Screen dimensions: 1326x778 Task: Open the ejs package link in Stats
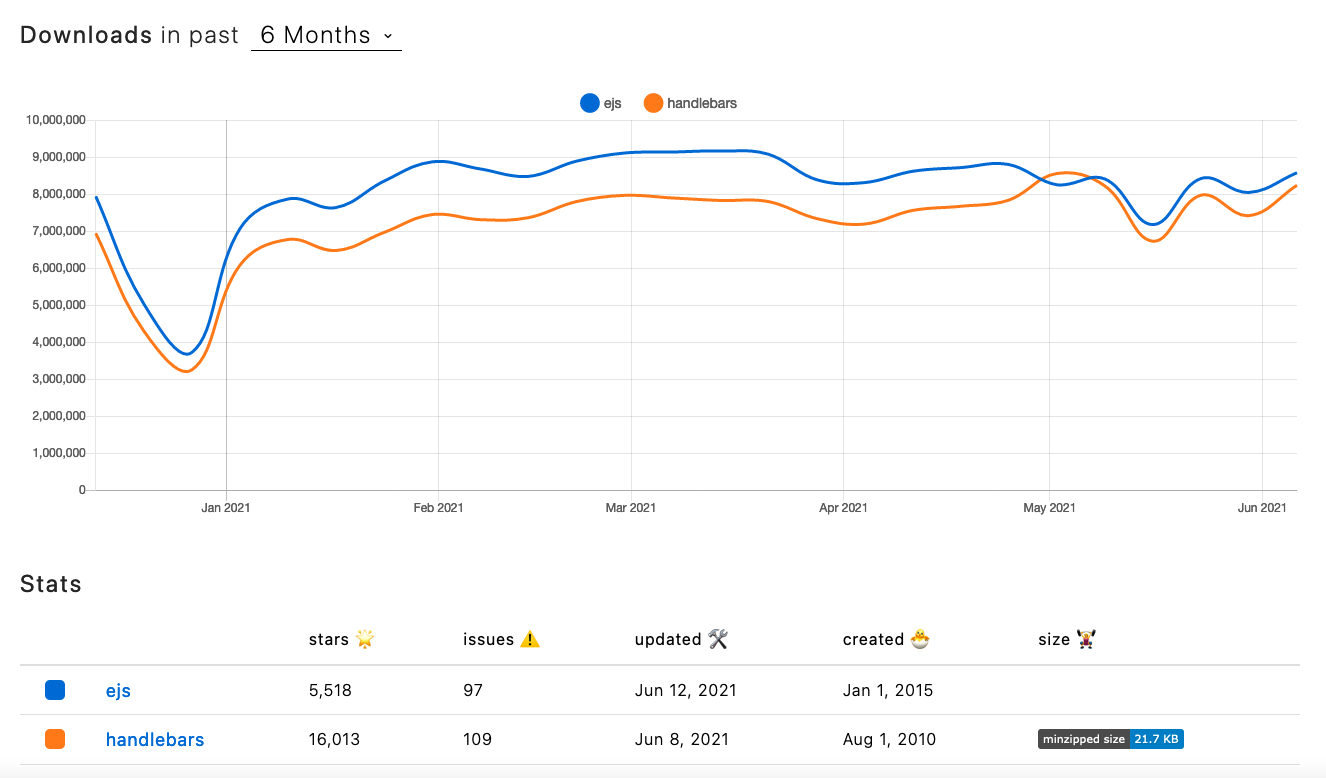pos(118,690)
